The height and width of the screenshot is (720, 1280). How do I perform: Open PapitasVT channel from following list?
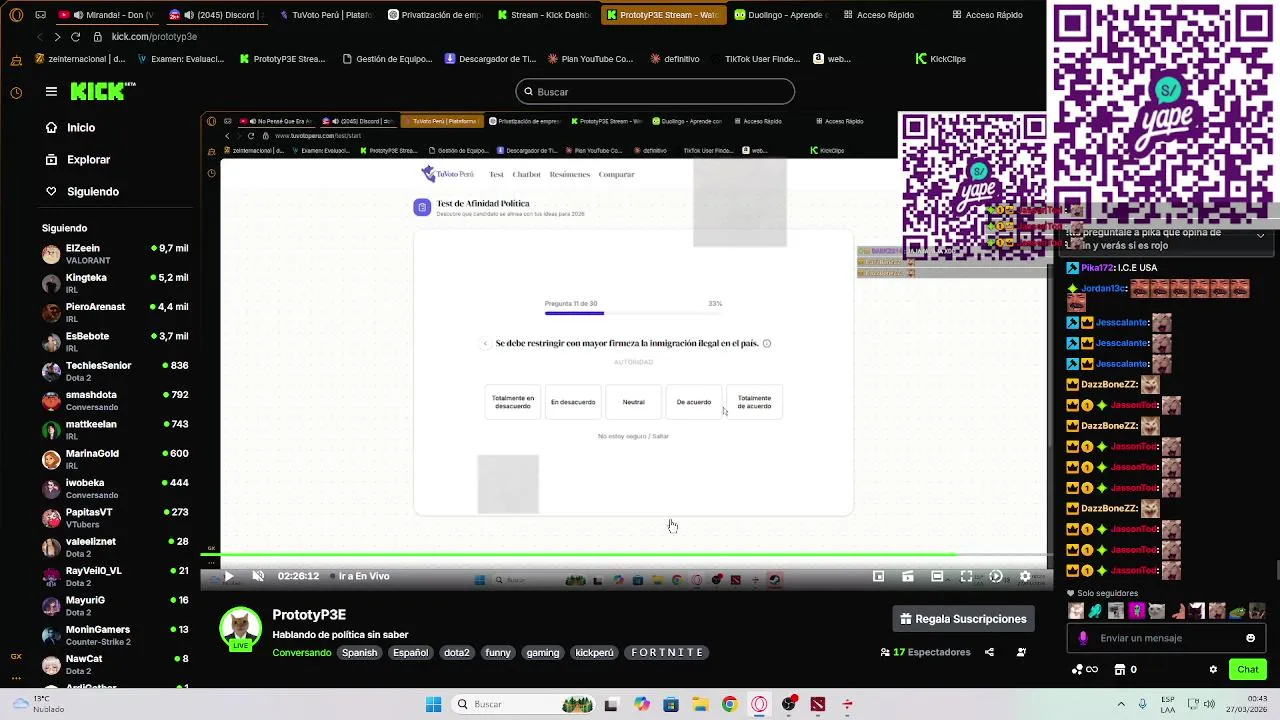coord(115,517)
